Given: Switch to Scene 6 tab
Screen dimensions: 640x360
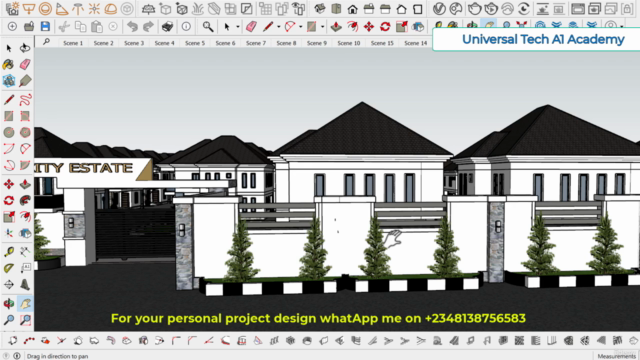Looking at the screenshot, I should [x=225, y=43].
